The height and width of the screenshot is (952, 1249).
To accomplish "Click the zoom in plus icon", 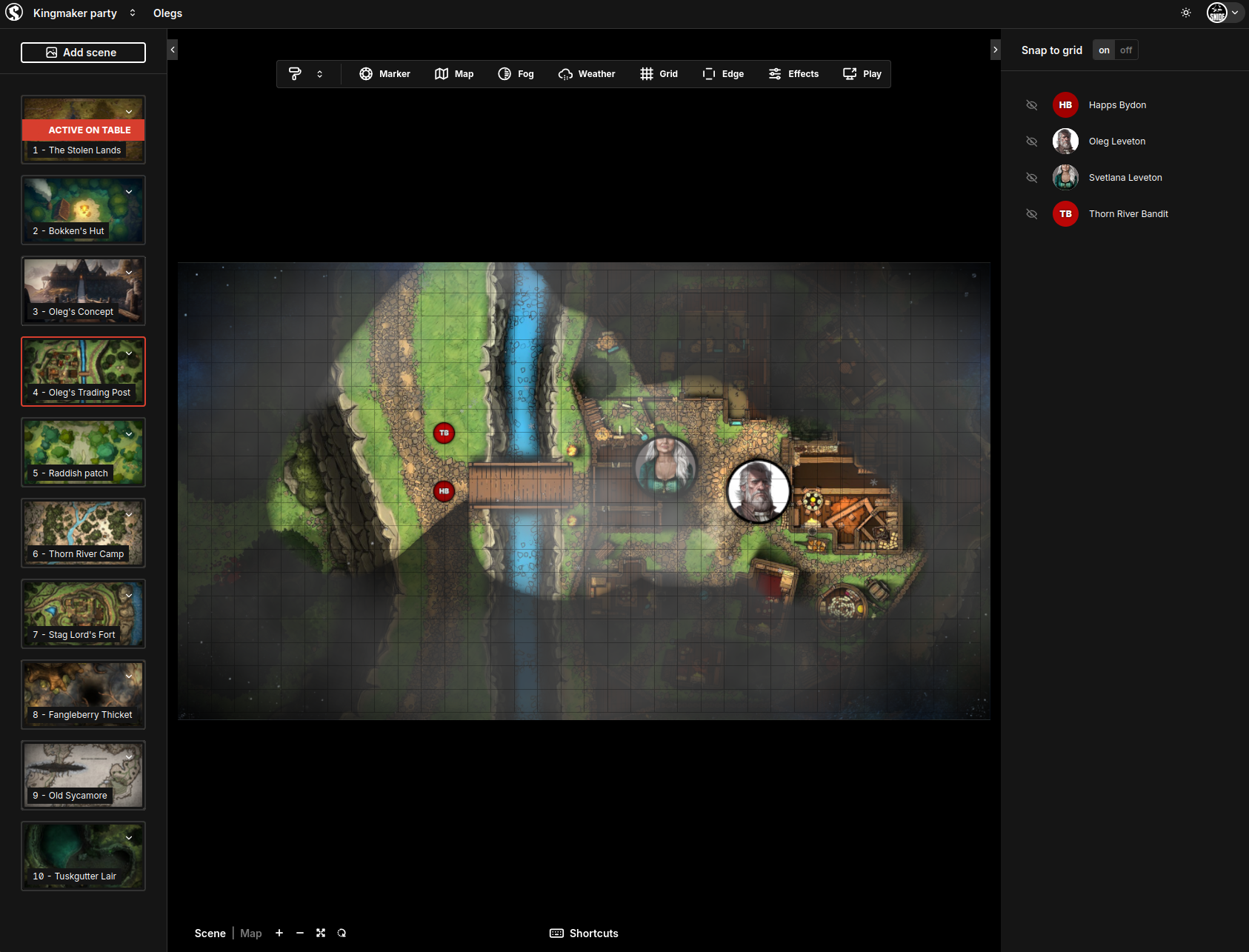I will (279, 933).
